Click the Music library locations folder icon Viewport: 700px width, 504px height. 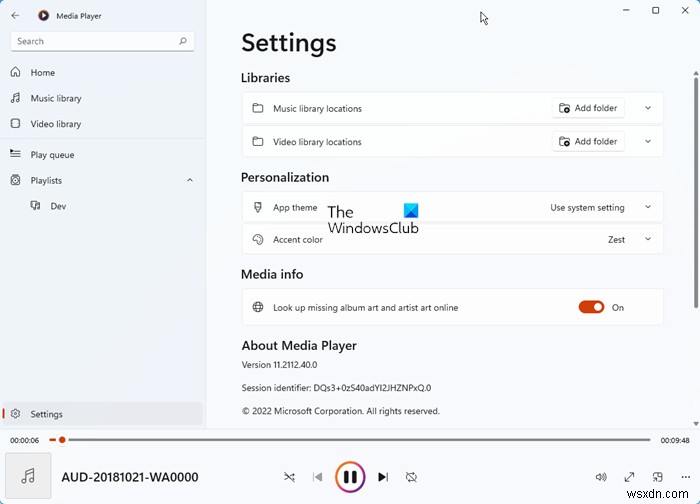(x=258, y=108)
